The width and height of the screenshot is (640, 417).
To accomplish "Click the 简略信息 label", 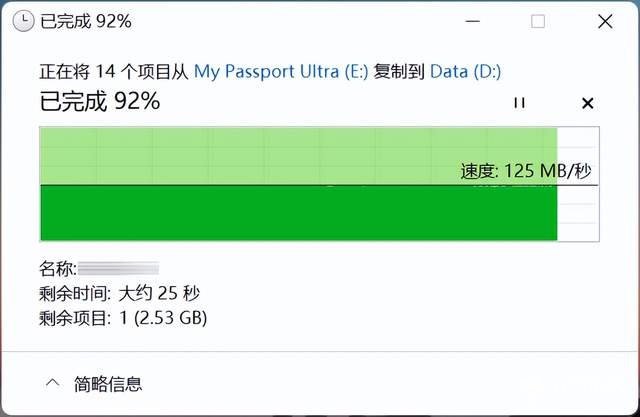I will (x=108, y=384).
